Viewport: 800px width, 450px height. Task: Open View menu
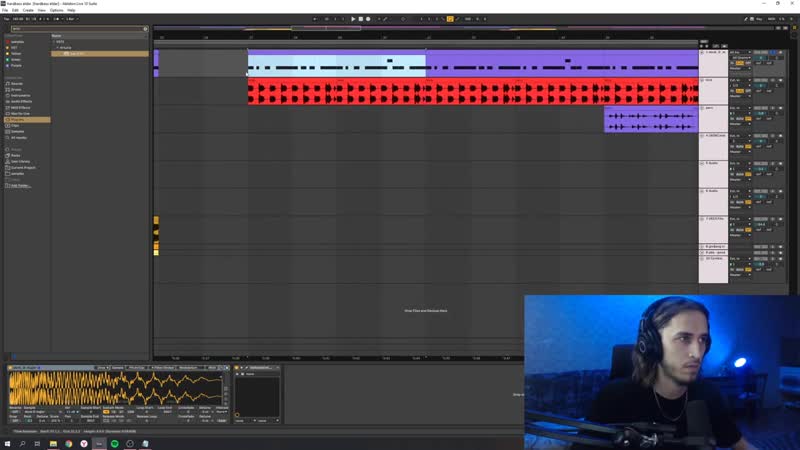[42, 10]
